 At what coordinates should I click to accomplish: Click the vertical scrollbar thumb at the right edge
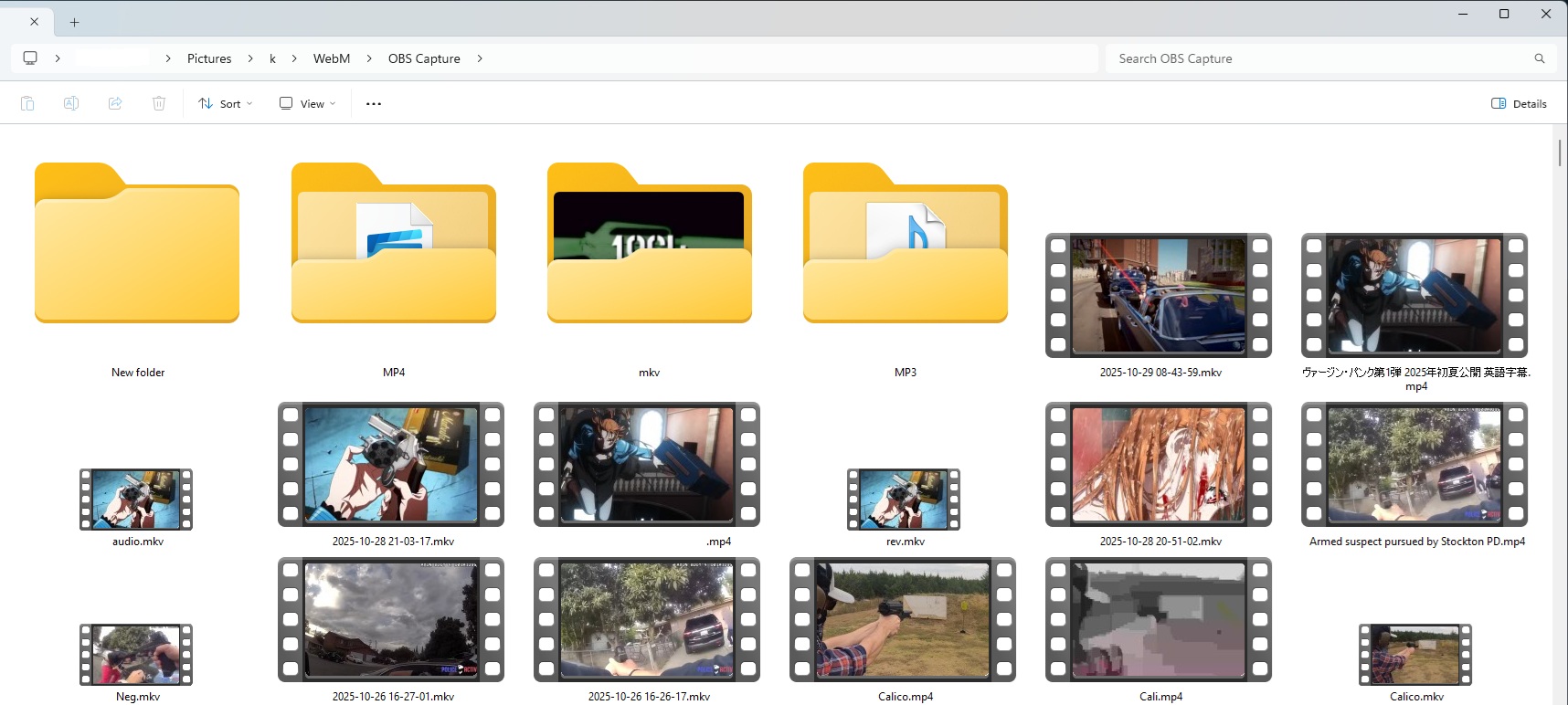click(x=1560, y=153)
